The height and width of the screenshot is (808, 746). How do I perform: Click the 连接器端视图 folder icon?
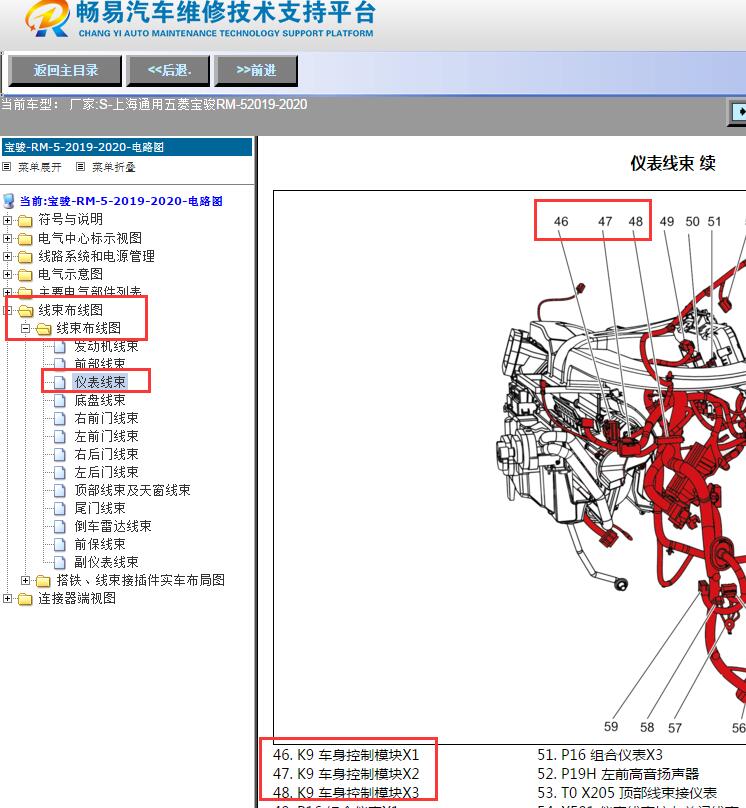click(x=25, y=599)
